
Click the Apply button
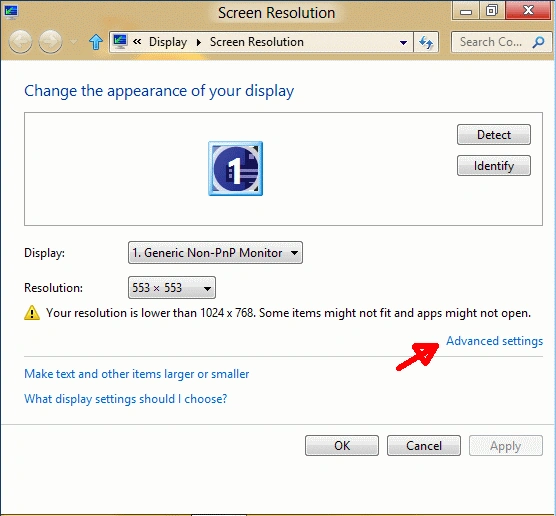(x=506, y=445)
